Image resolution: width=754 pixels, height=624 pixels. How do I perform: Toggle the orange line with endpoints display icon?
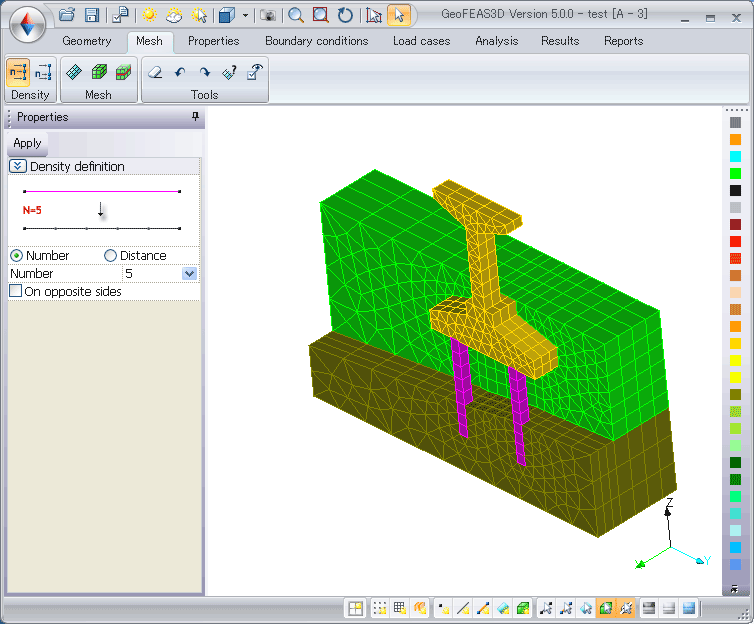coord(483,609)
